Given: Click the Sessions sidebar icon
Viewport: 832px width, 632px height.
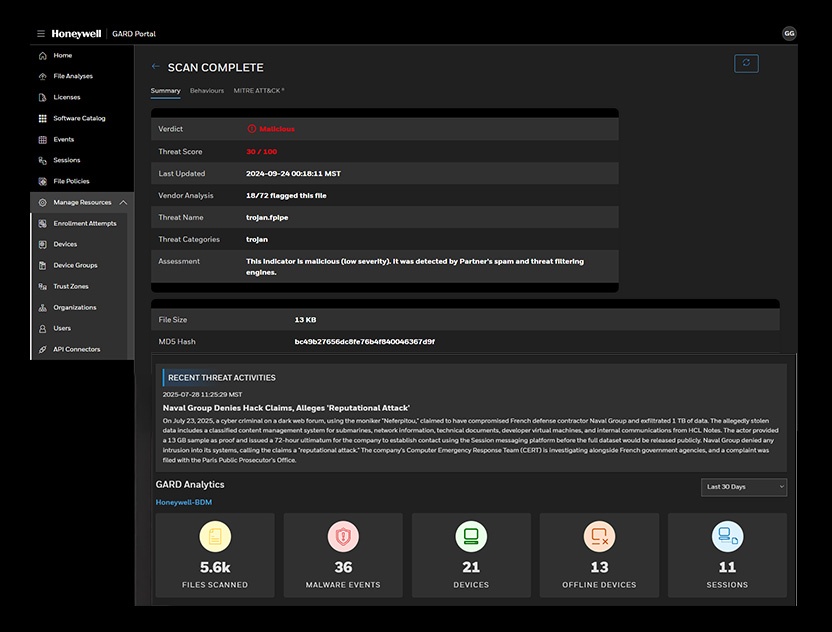Looking at the screenshot, I should 42,160.
